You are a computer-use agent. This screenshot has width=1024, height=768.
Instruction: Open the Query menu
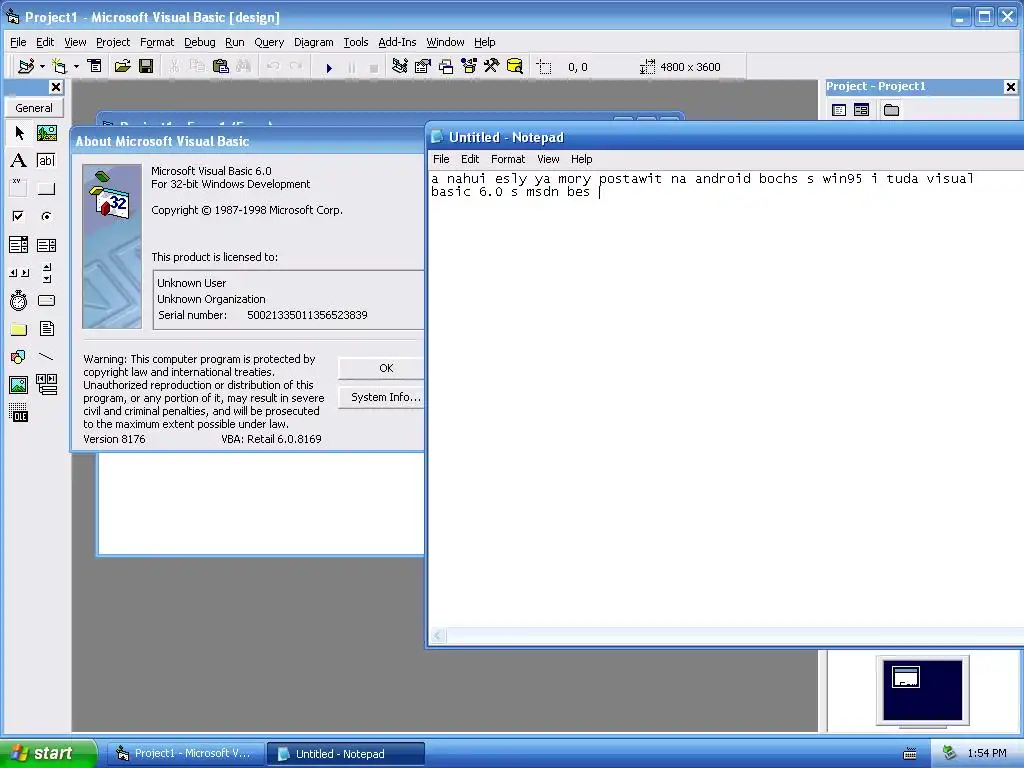tap(269, 42)
